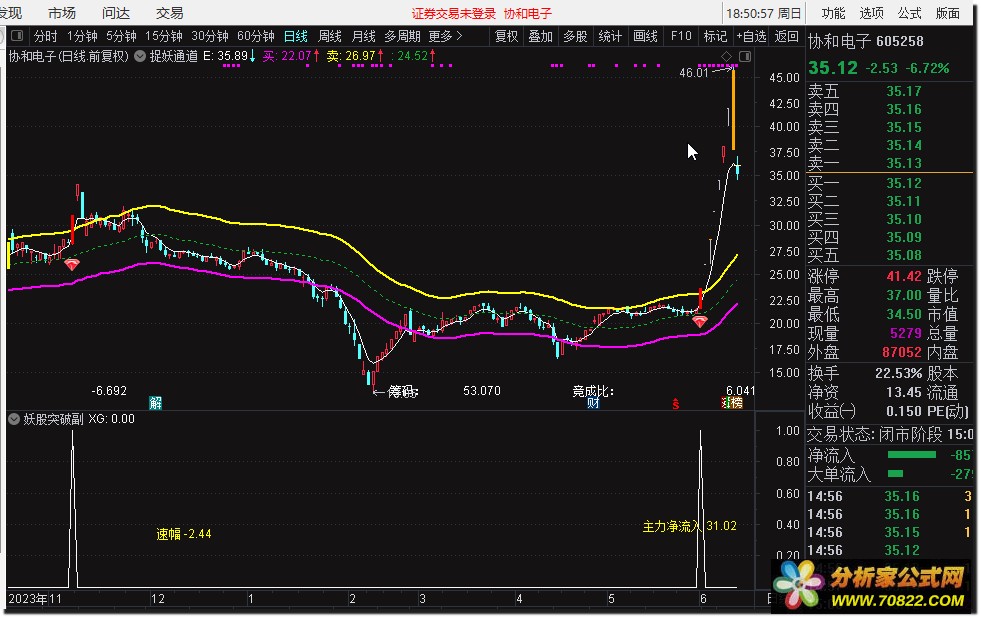Select the 15分钟 period

click(x=163, y=36)
